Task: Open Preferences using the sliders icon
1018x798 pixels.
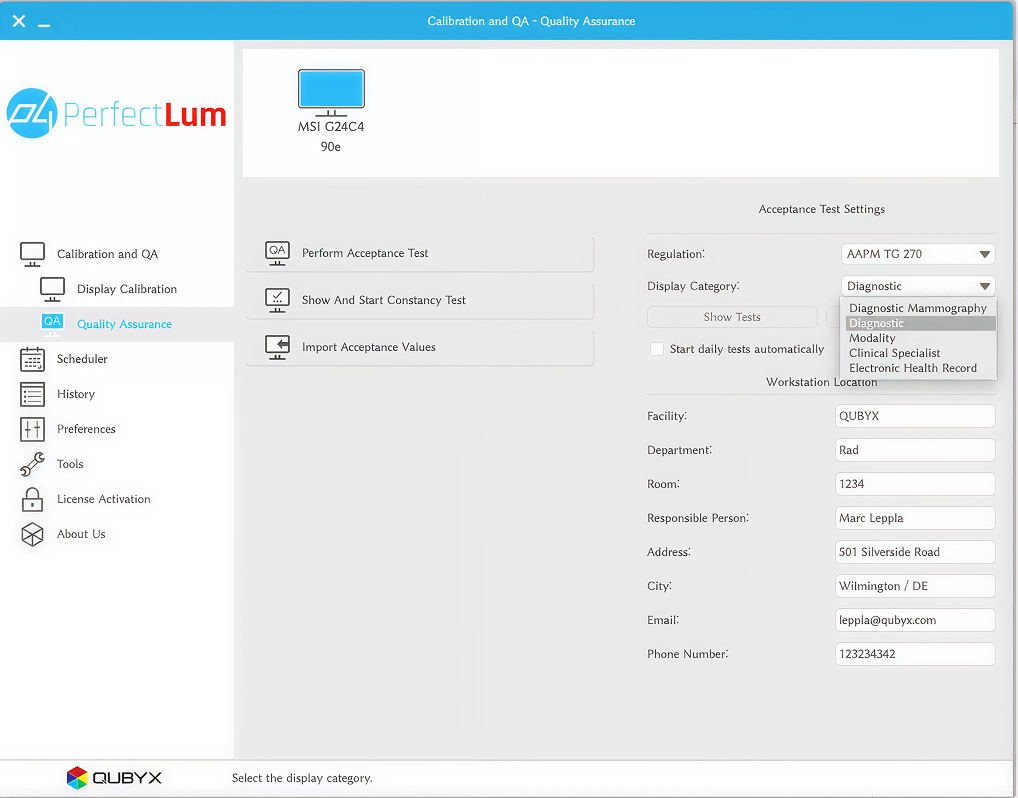Action: (32, 429)
